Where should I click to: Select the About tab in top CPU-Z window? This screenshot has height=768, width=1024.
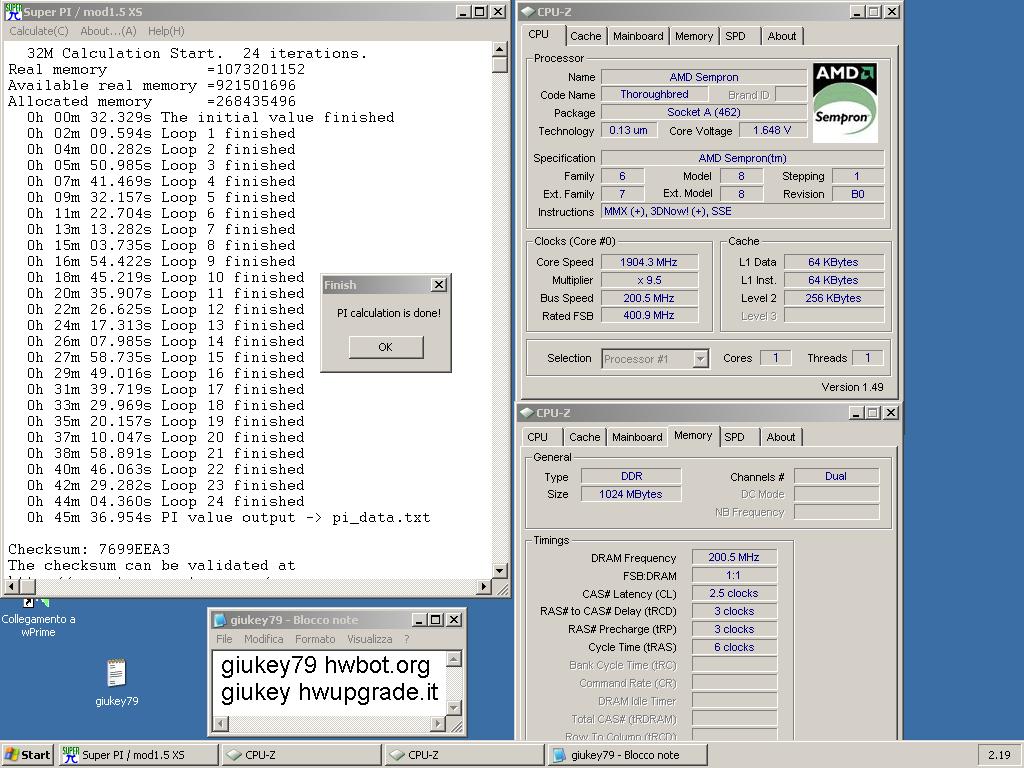click(782, 36)
